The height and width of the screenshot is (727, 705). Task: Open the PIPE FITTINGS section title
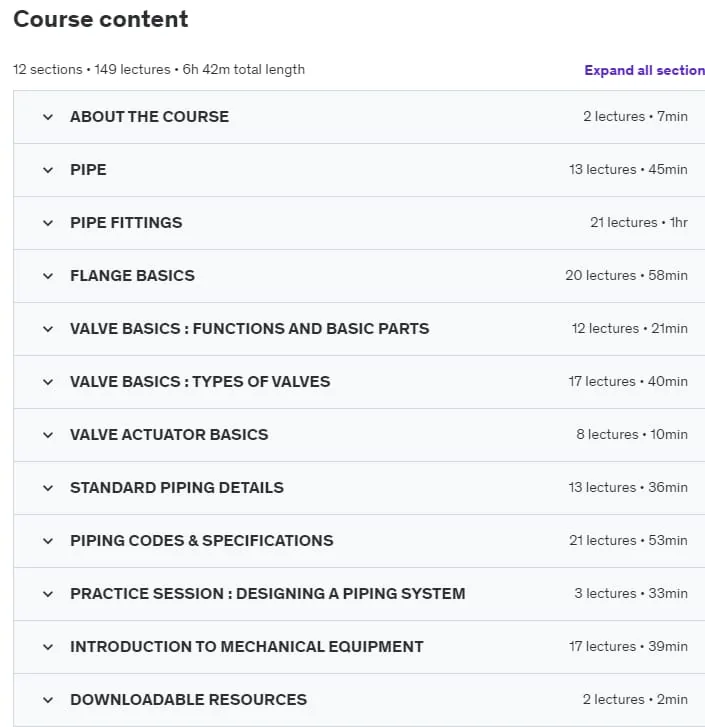pos(126,223)
